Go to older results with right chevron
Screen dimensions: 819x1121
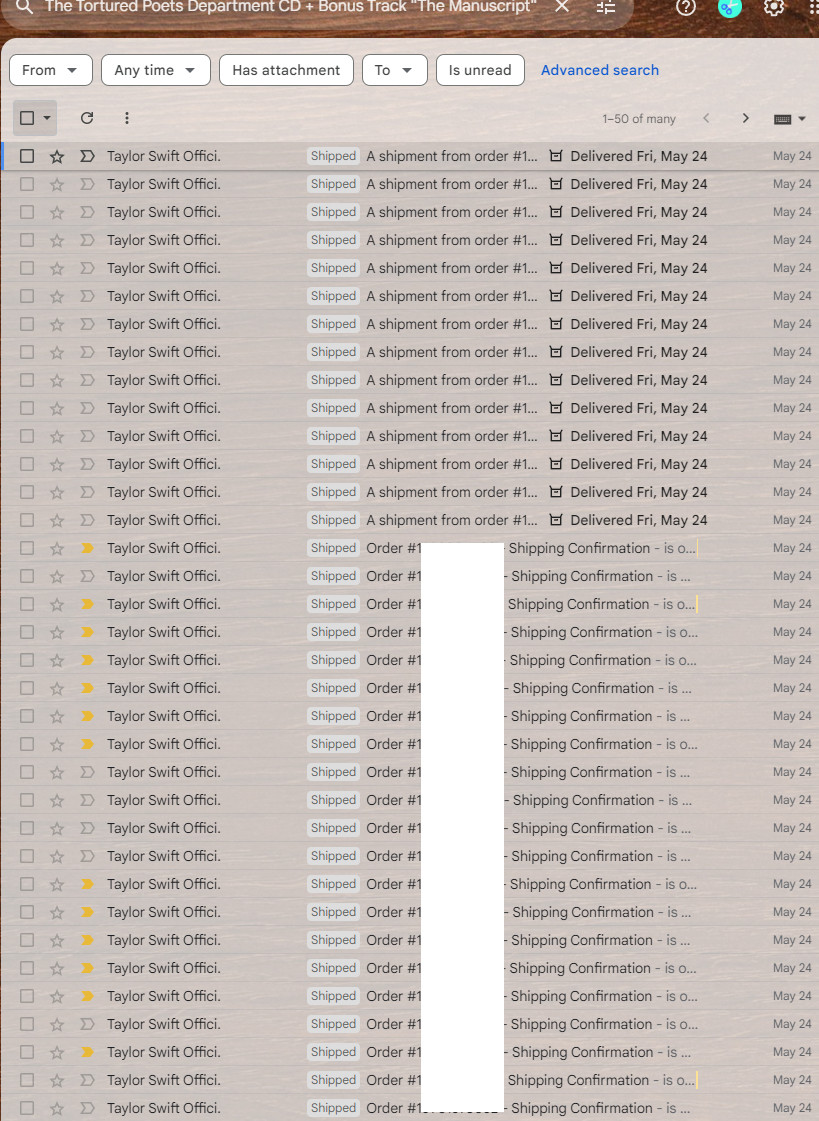click(x=745, y=118)
